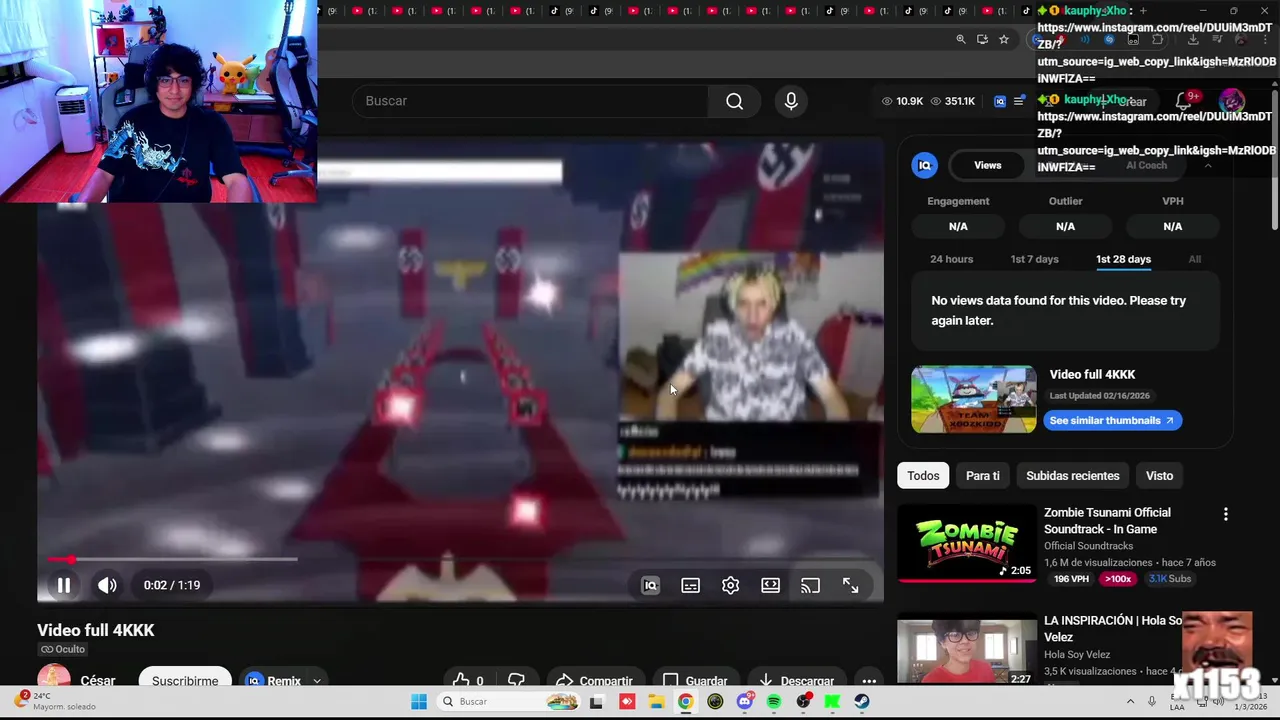Select 1st 7 days views range
This screenshot has height=720, width=1280.
(x=1034, y=259)
